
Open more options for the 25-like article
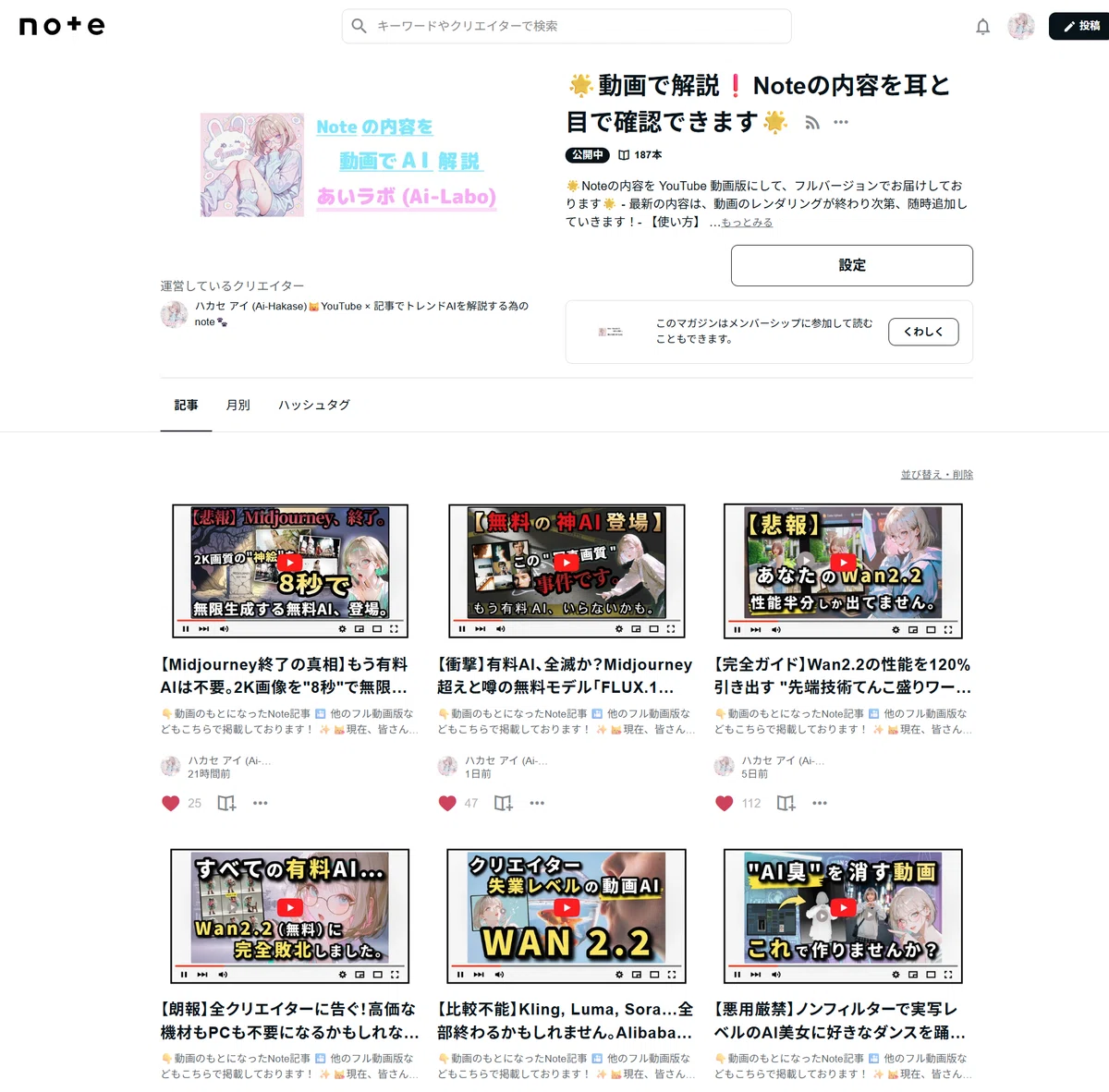[261, 804]
